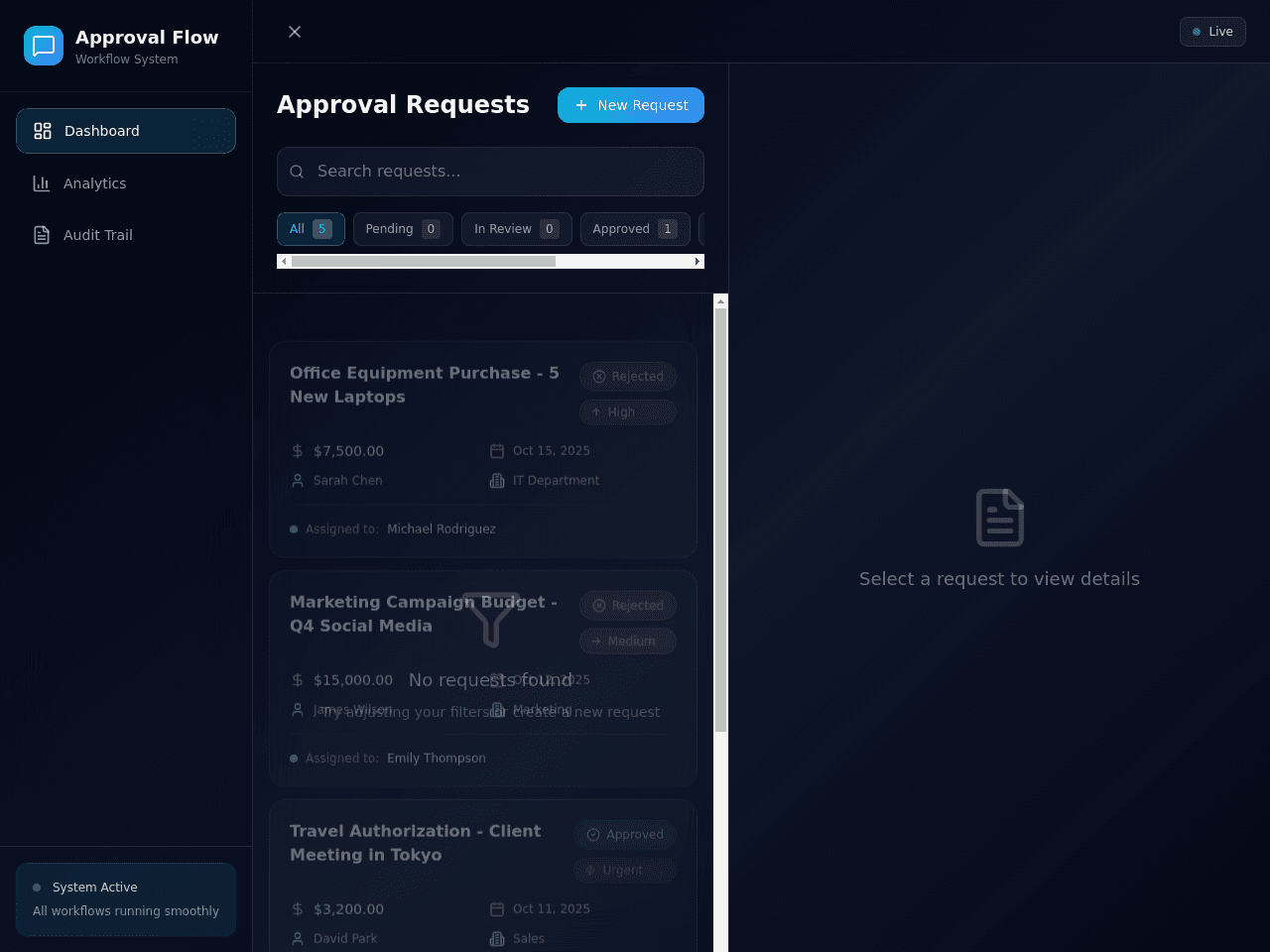Click the Analytics bar chart icon
Viewport: 1270px width, 952px height.
click(x=42, y=183)
